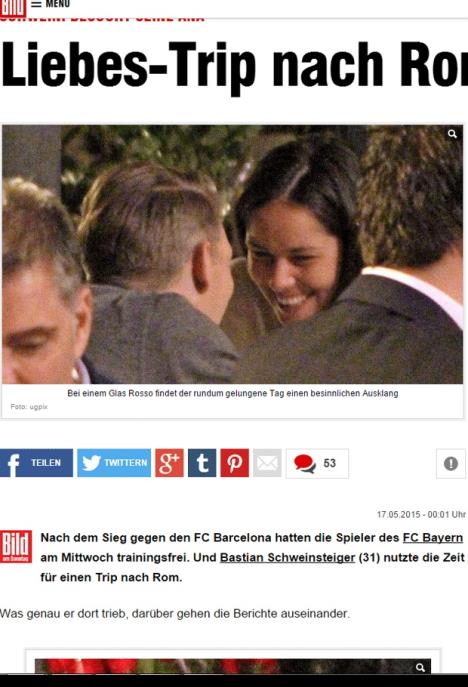468x687 pixels.
Task: Open the couple's main article photo
Action: [232, 254]
